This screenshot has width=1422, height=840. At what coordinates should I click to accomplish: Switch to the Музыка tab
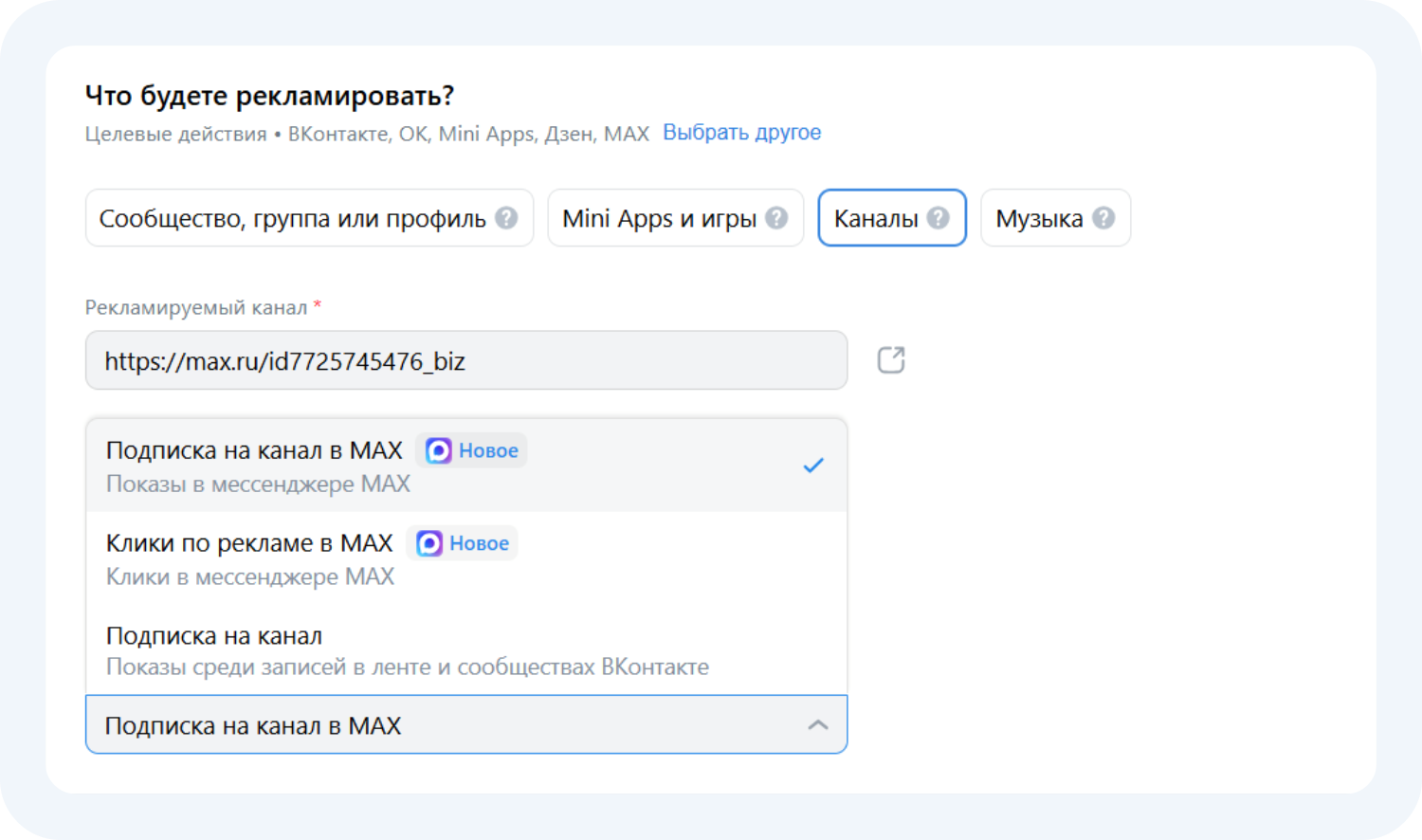(x=1055, y=218)
